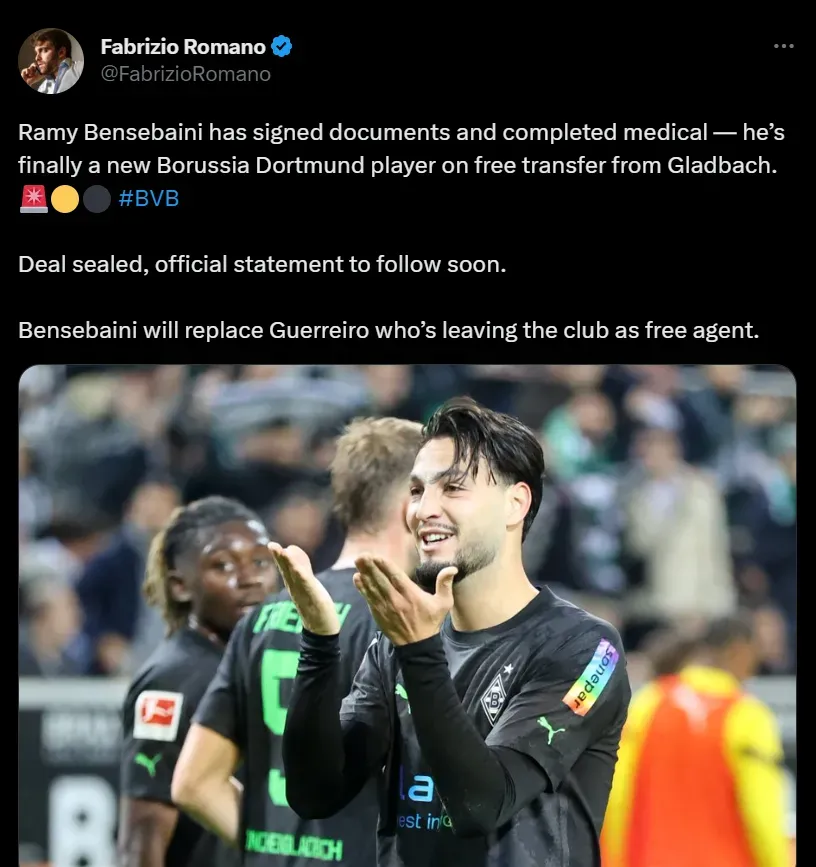The width and height of the screenshot is (816, 867).
Task: Click the rainbow sonepar sleeve badge
Action: tap(590, 676)
